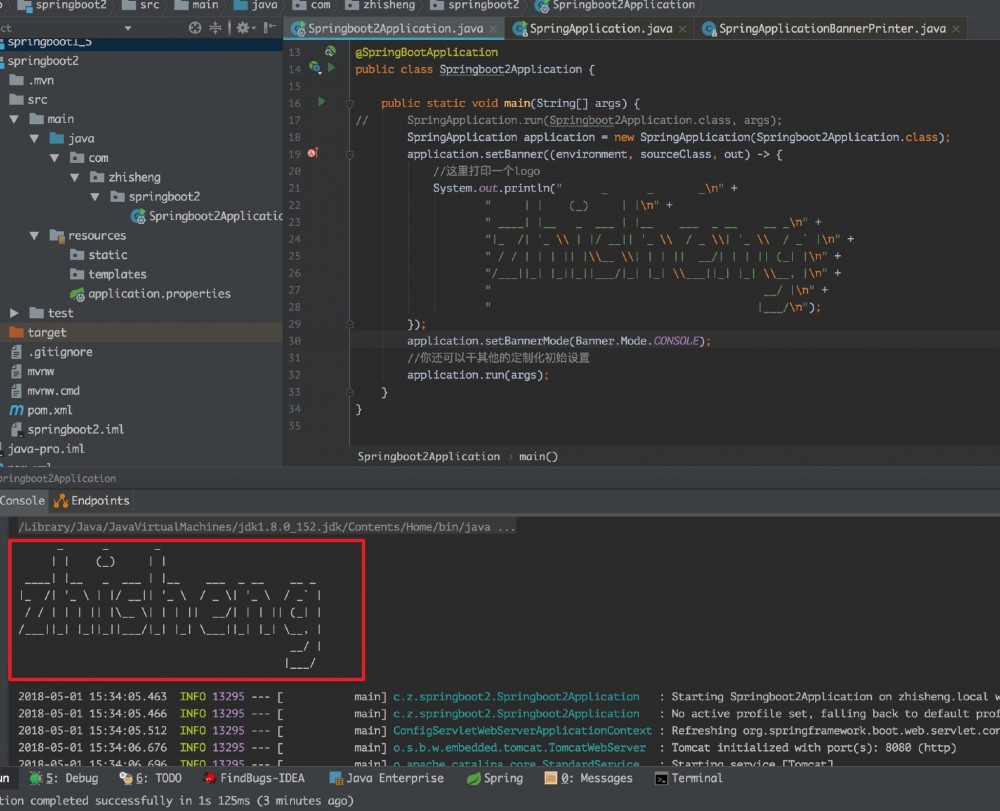The image size is (1000, 811).
Task: Expand the test folder
Action: tap(14, 313)
